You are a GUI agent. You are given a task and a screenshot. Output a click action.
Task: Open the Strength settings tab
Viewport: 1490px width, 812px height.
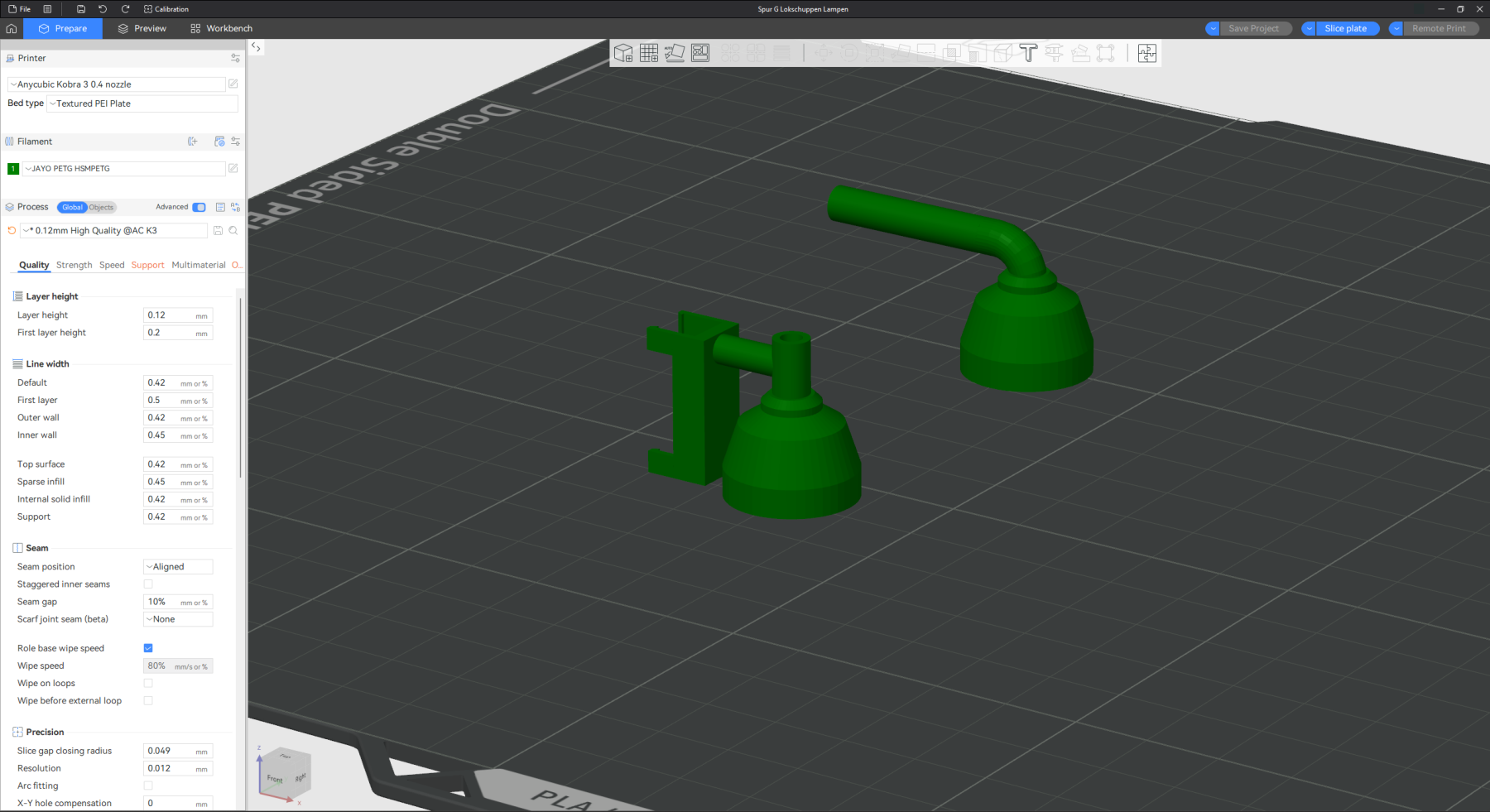click(74, 265)
